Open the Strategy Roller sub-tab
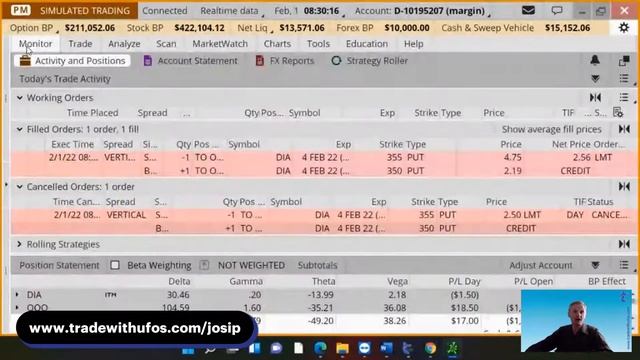Viewport: 640px width, 360px height. click(370, 61)
